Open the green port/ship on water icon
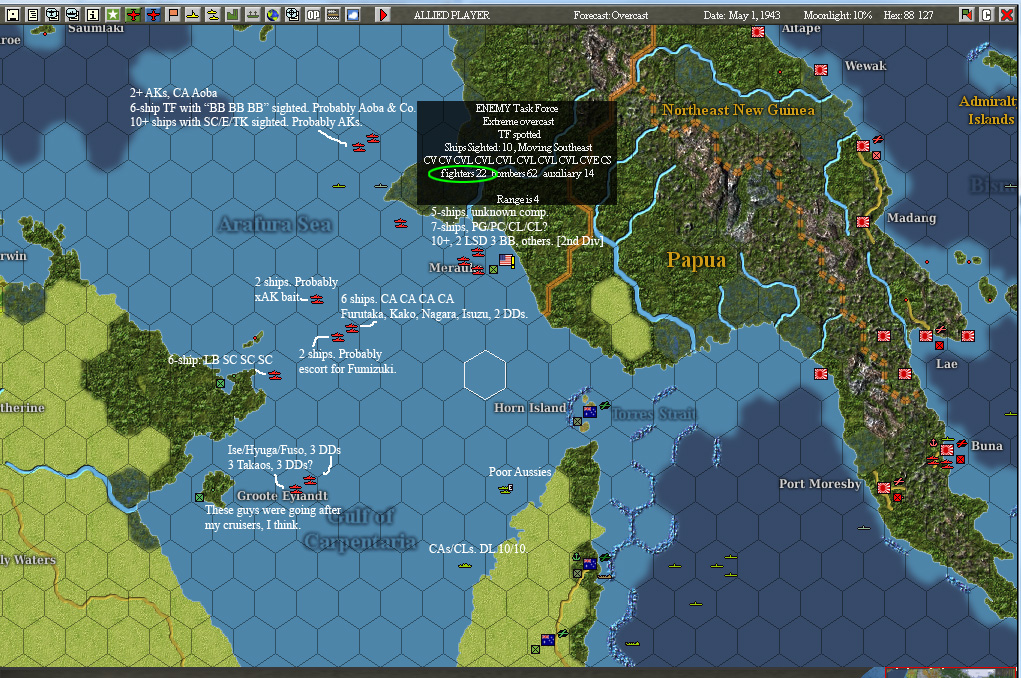 253,14
